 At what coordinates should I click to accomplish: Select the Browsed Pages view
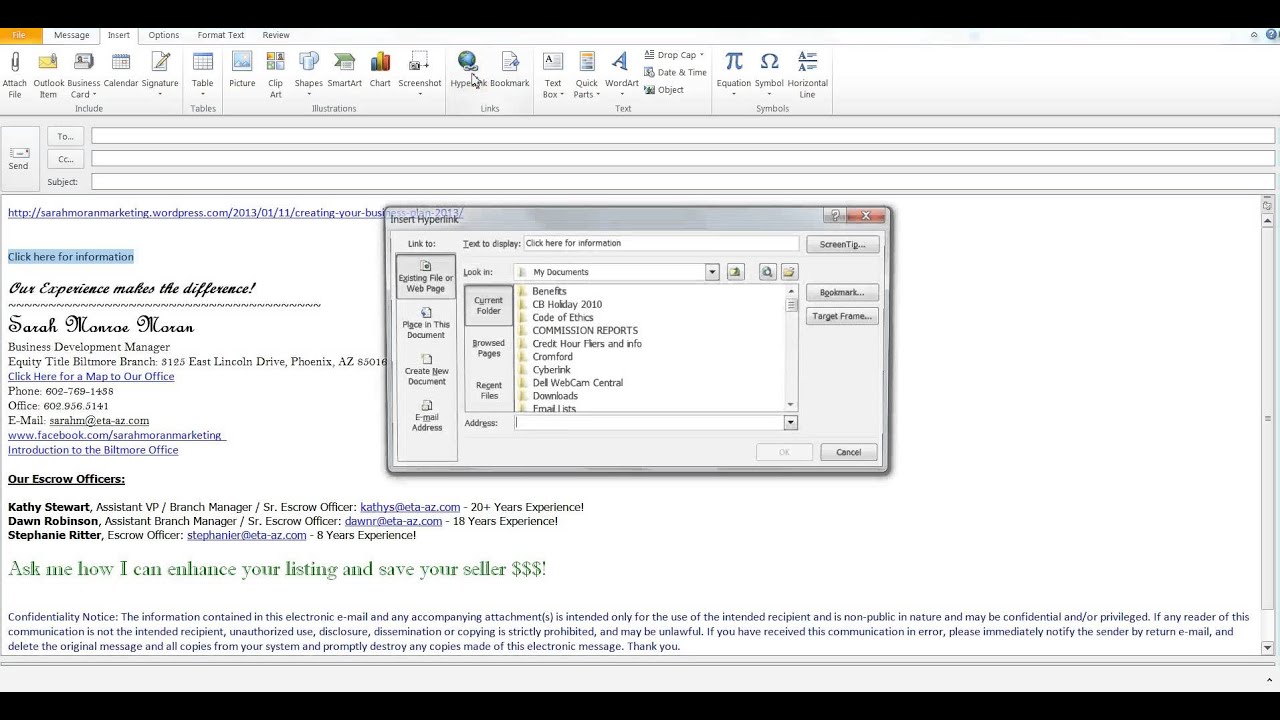point(489,348)
